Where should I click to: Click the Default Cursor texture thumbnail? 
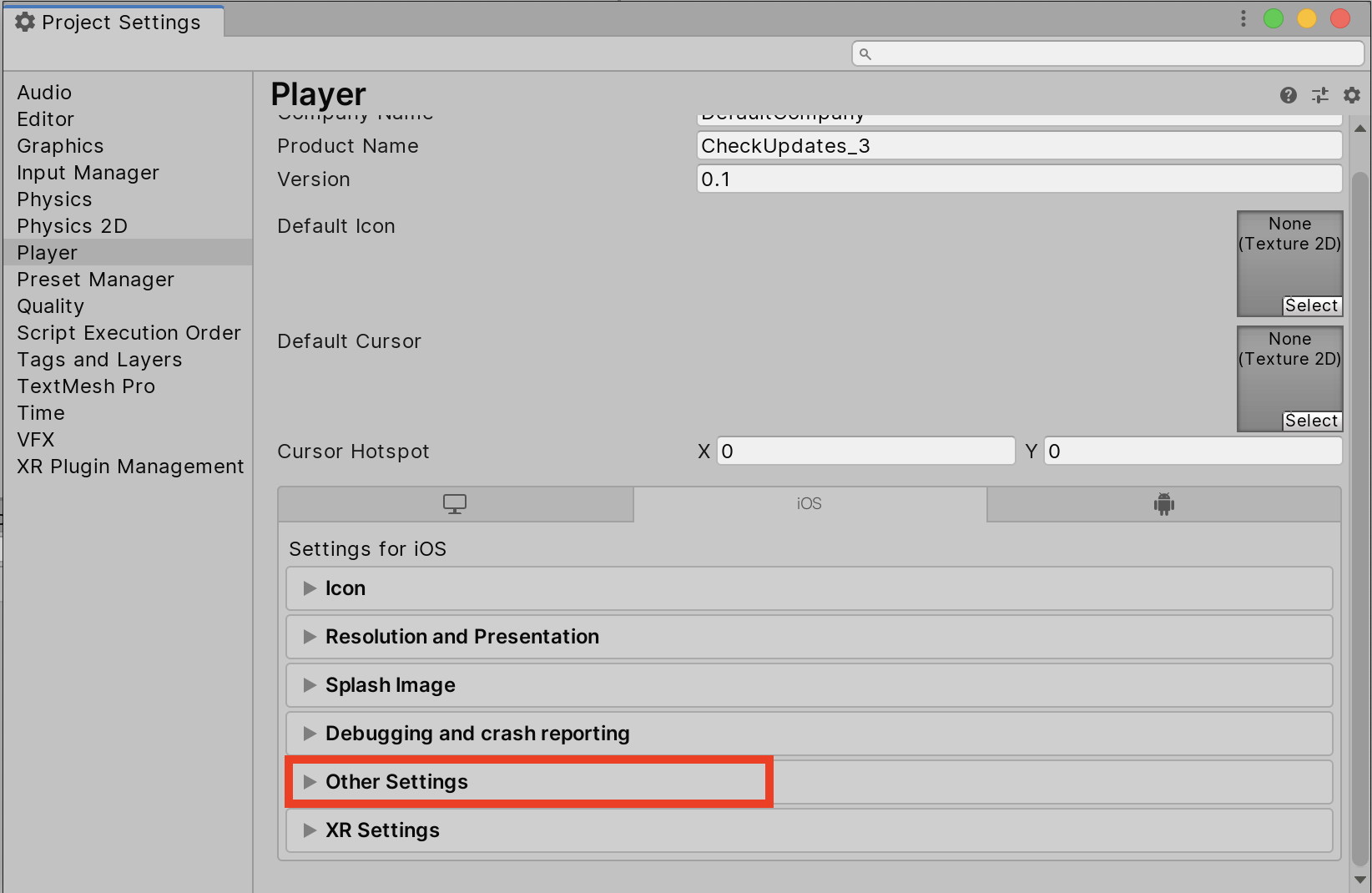1289,378
